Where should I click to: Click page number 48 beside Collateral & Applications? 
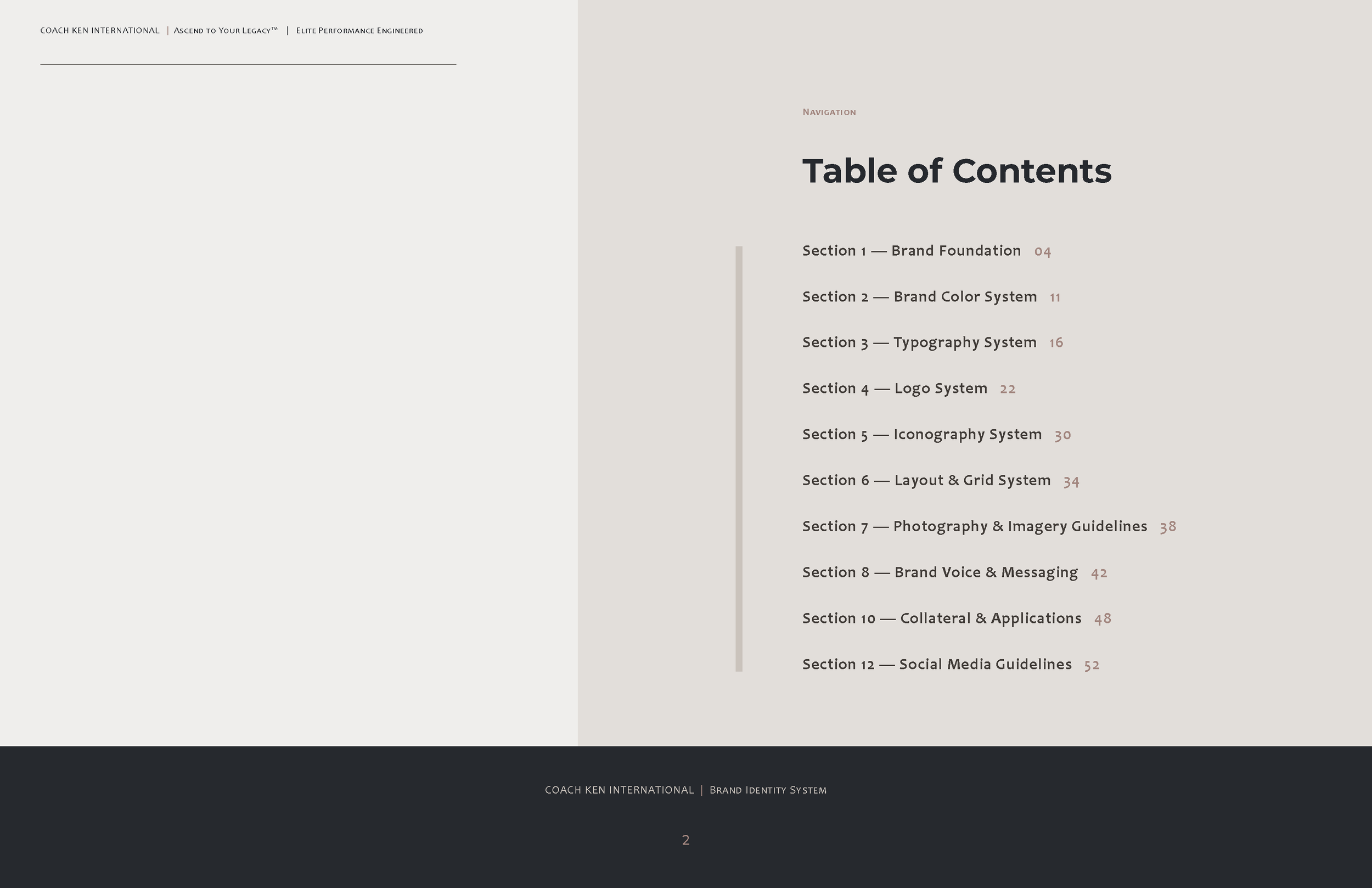click(x=1102, y=619)
